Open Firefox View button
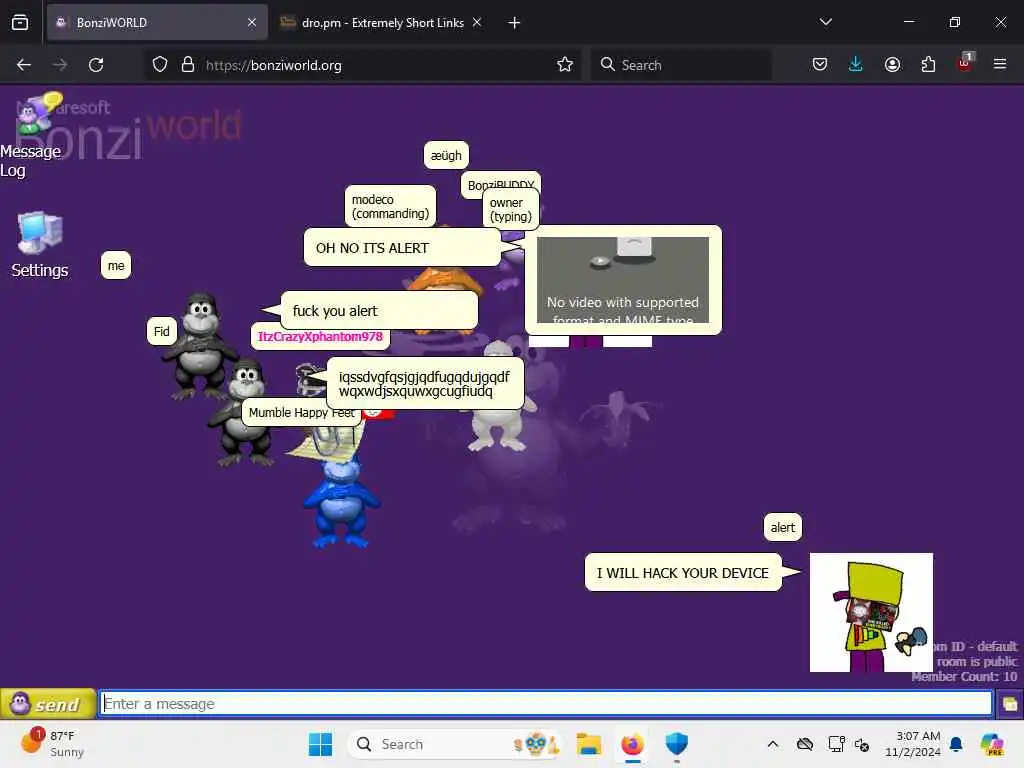The image size is (1024, 768). click(x=20, y=23)
